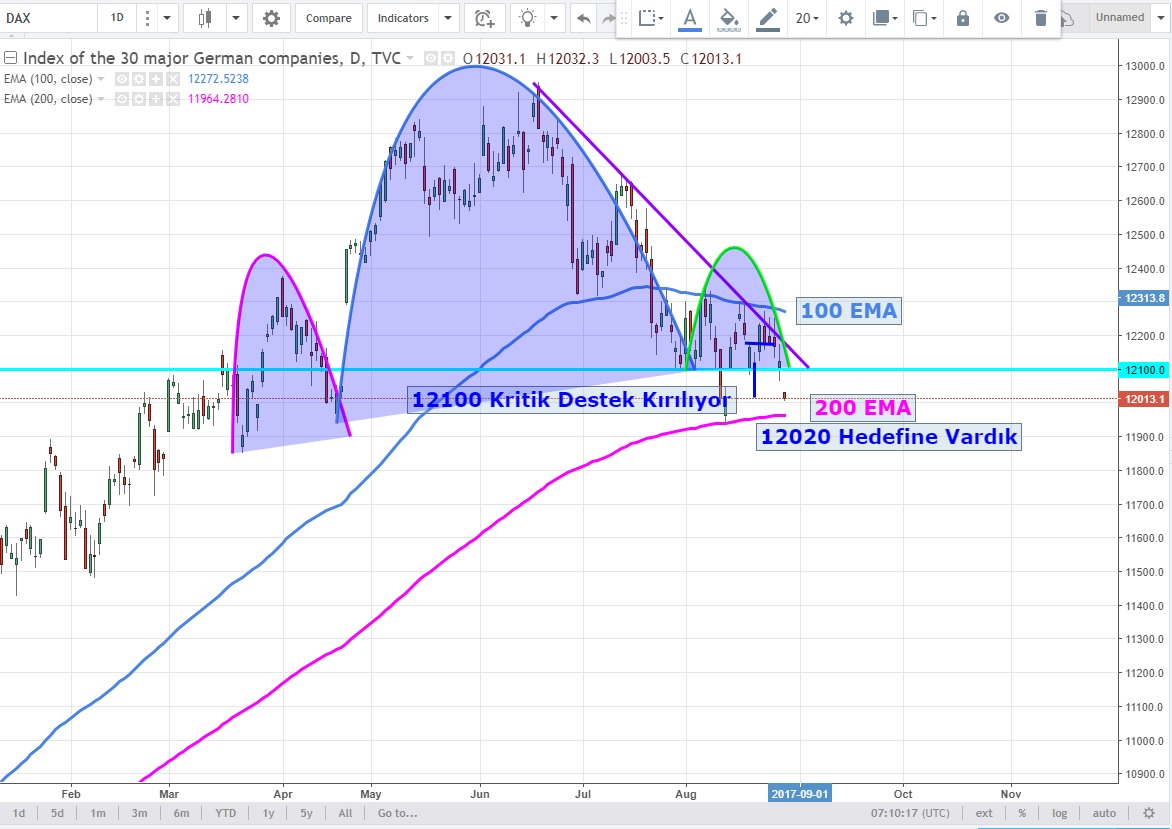
Task: Click the candlestick chart style icon
Action: pos(205,18)
